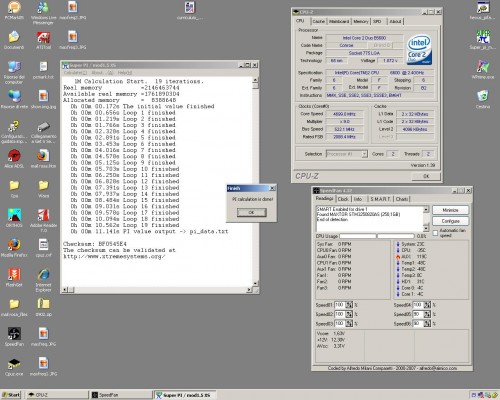
Task: Select the pcmark.txt file icon
Action: 43,70
